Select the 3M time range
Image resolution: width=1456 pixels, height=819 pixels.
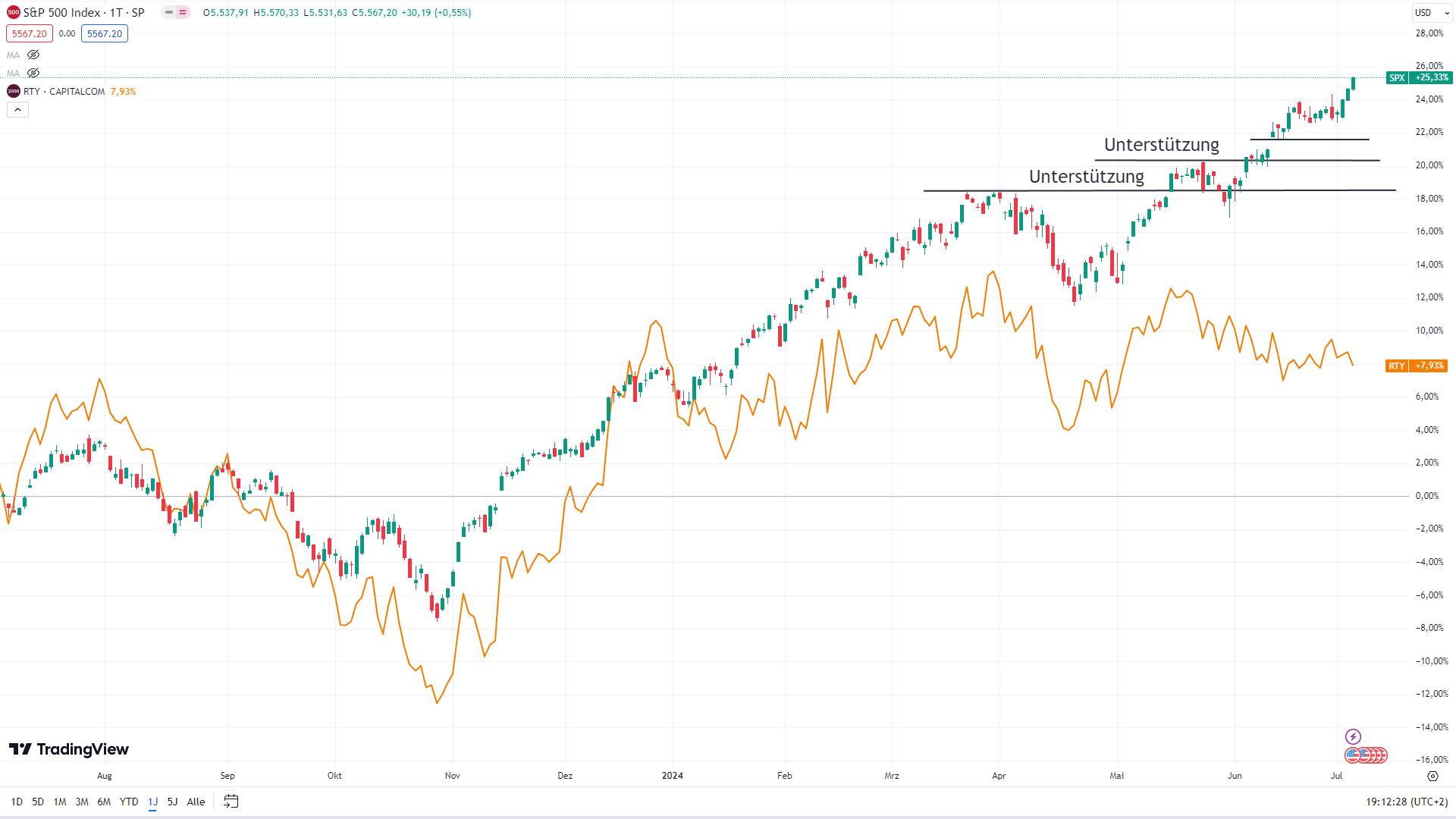click(x=82, y=802)
